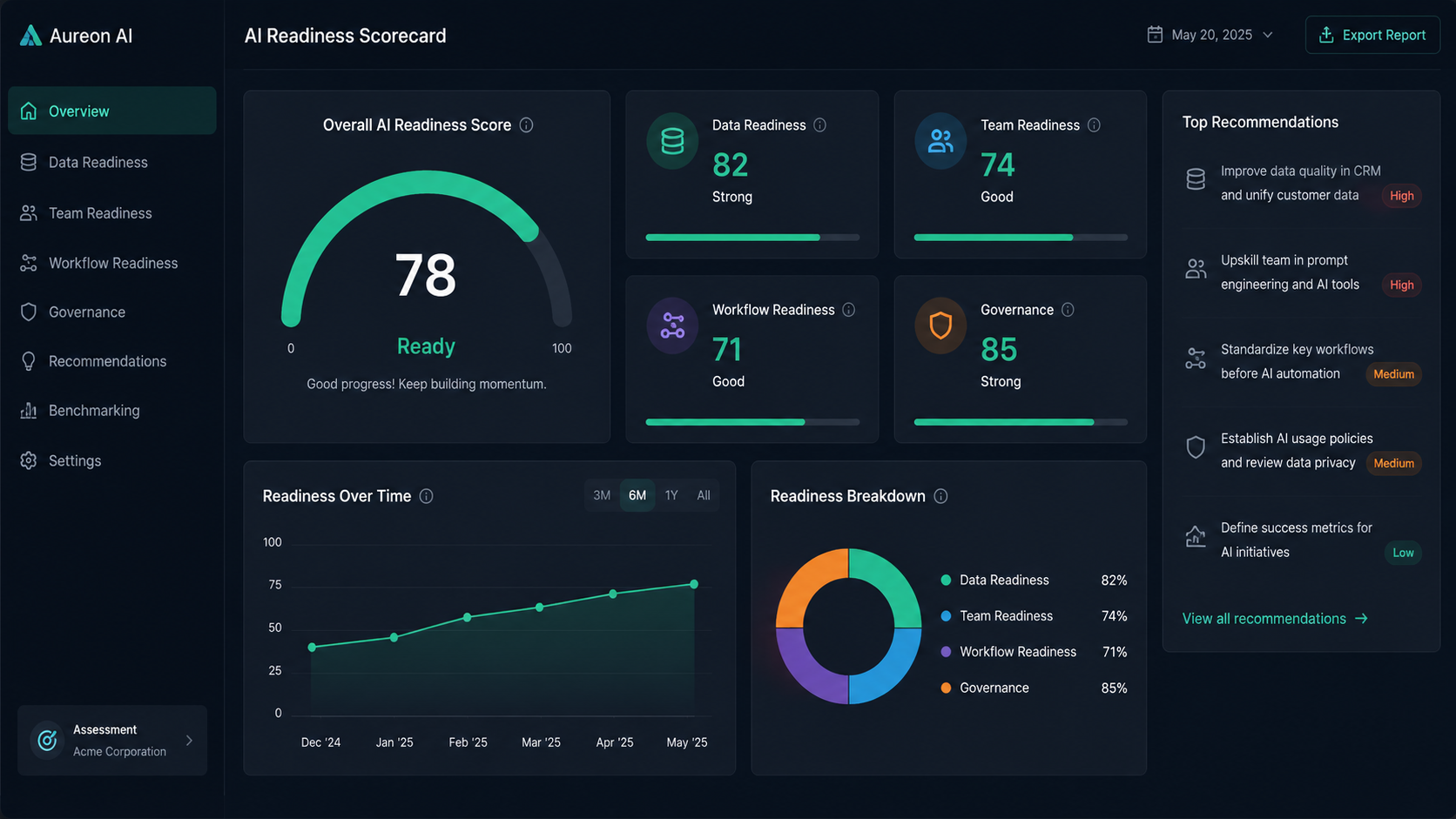Click the info icon on the Team Readiness card

[1094, 125]
